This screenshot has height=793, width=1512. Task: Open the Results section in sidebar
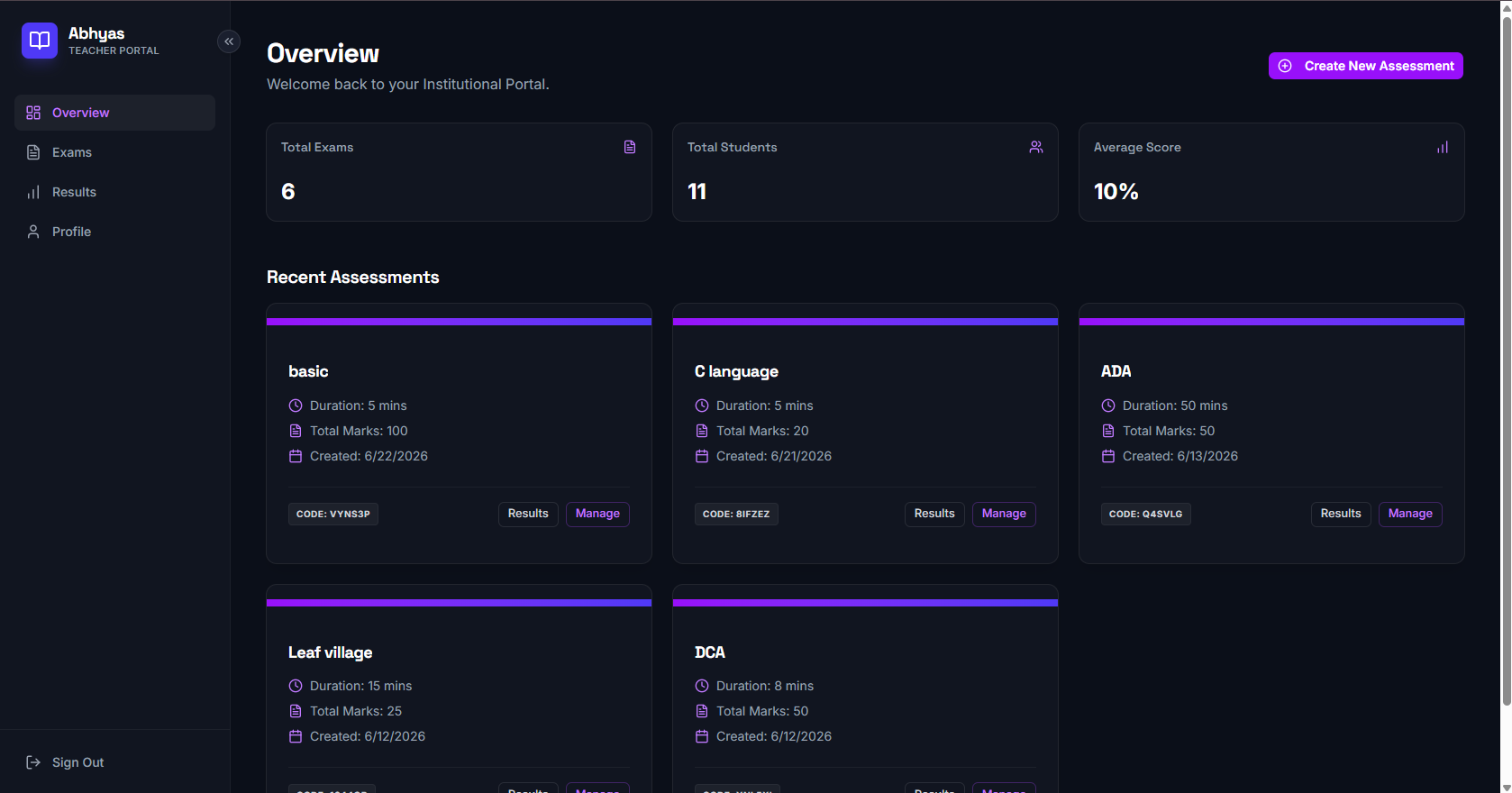pyautogui.click(x=114, y=192)
